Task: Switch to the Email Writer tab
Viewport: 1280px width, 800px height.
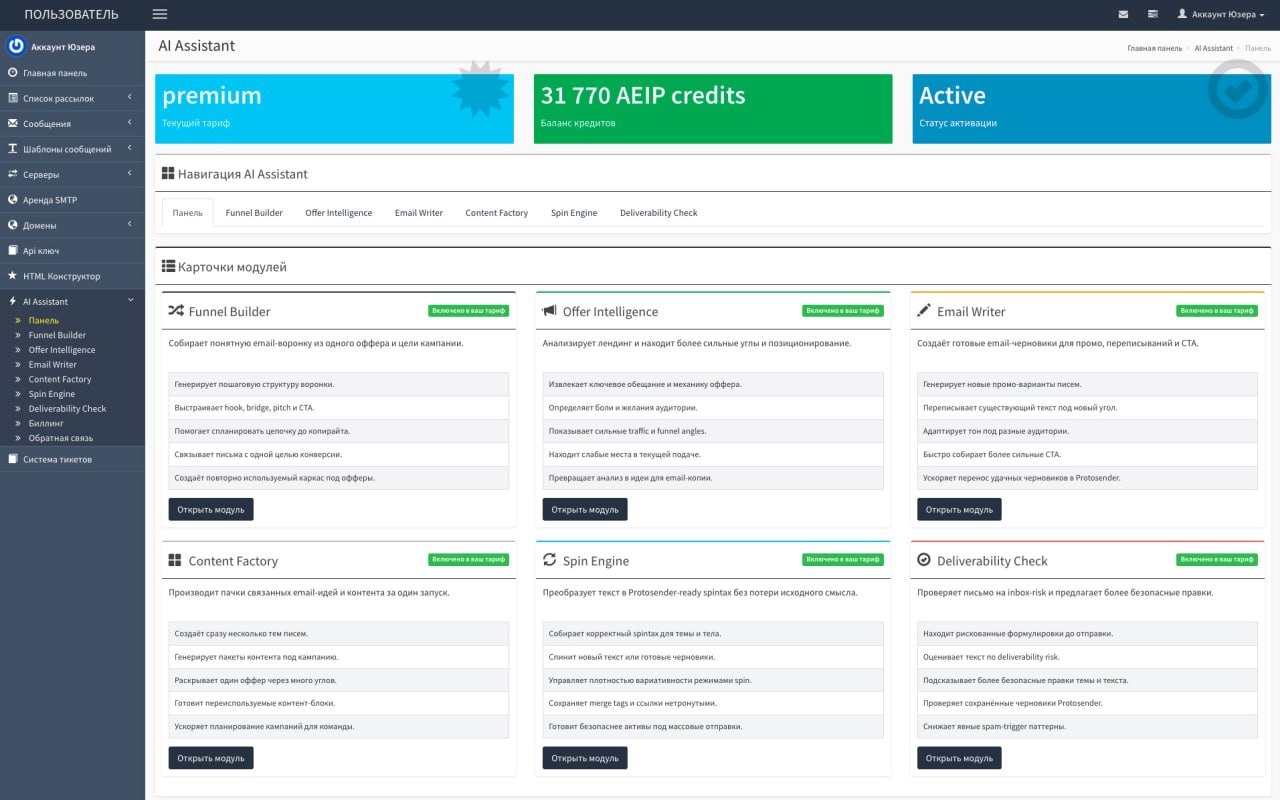Action: coord(418,213)
